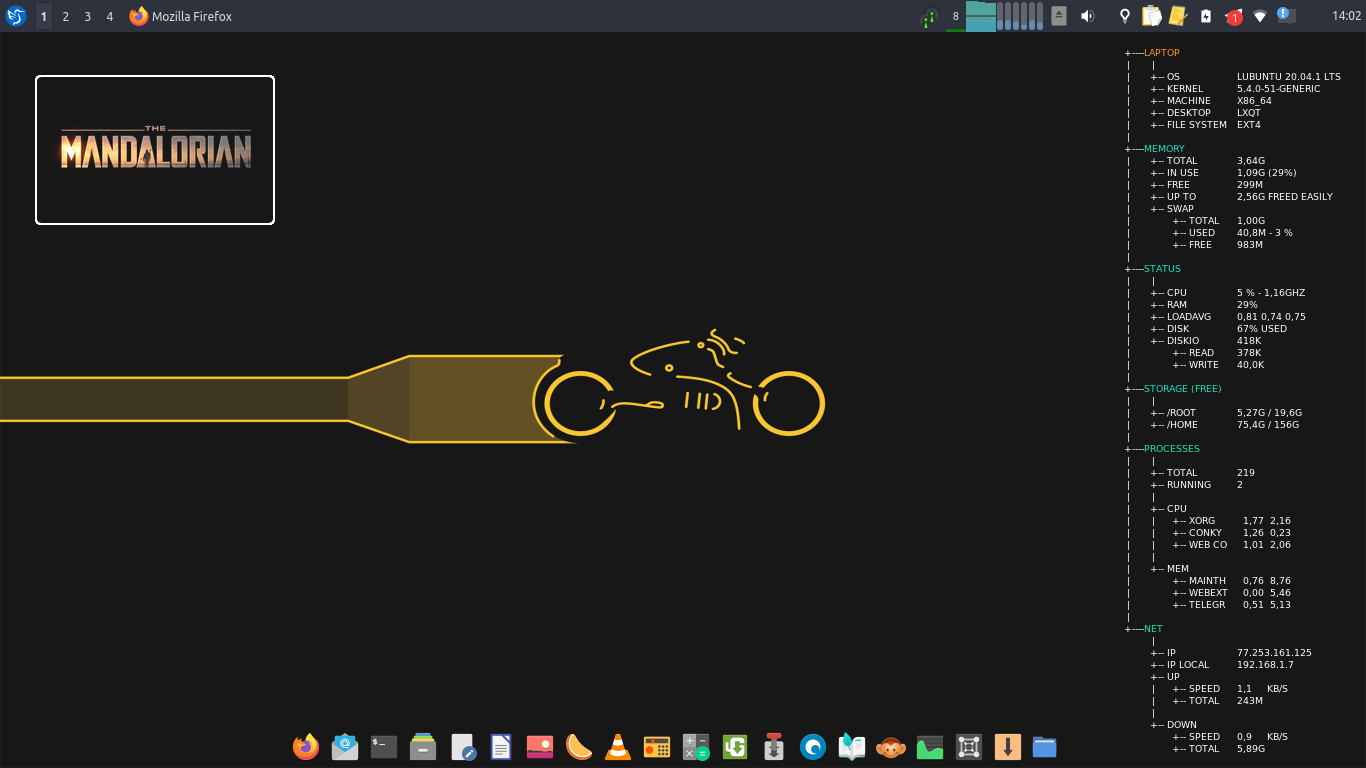The width and height of the screenshot is (1366, 768).
Task: Open the removable media eject icon
Action: [x=1060, y=16]
